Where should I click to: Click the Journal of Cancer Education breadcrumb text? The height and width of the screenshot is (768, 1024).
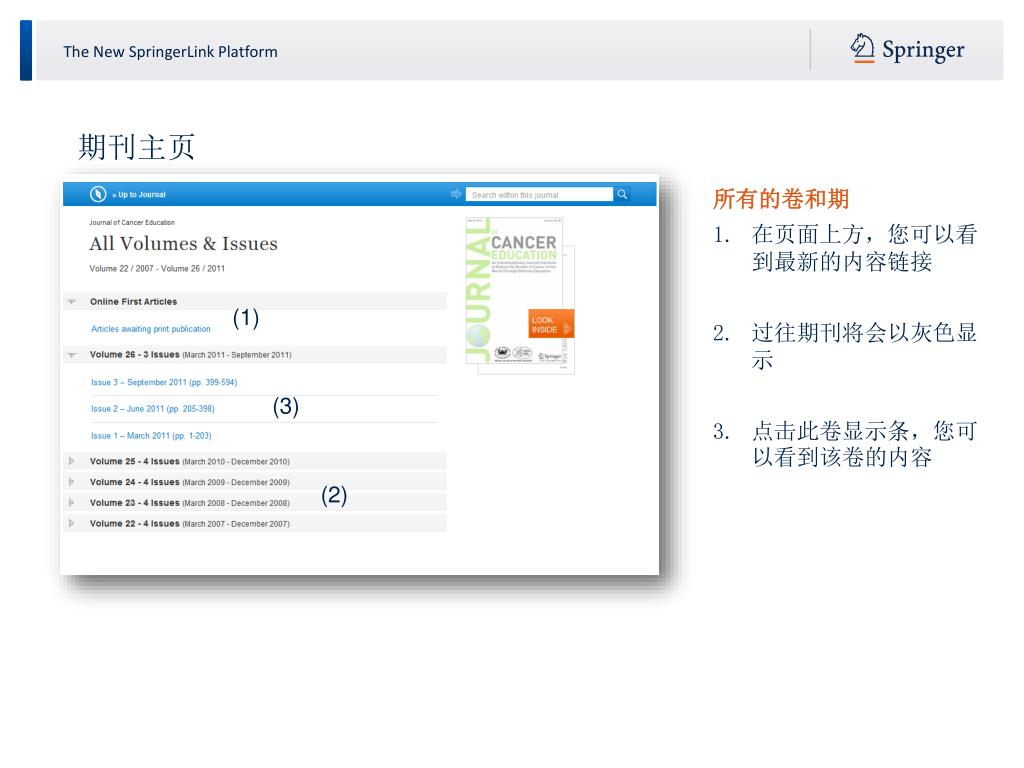click(132, 222)
